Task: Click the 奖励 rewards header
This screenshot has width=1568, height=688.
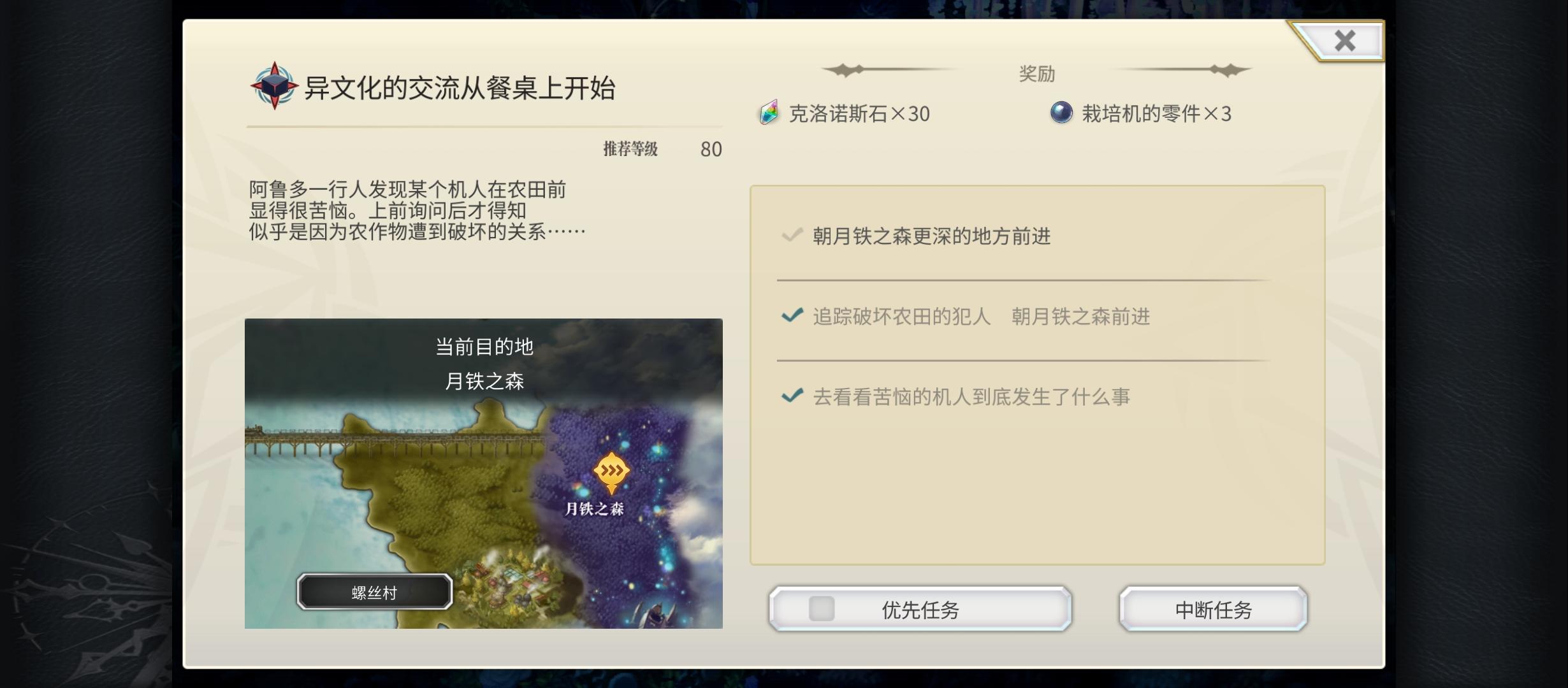Action: pyautogui.click(x=1037, y=74)
